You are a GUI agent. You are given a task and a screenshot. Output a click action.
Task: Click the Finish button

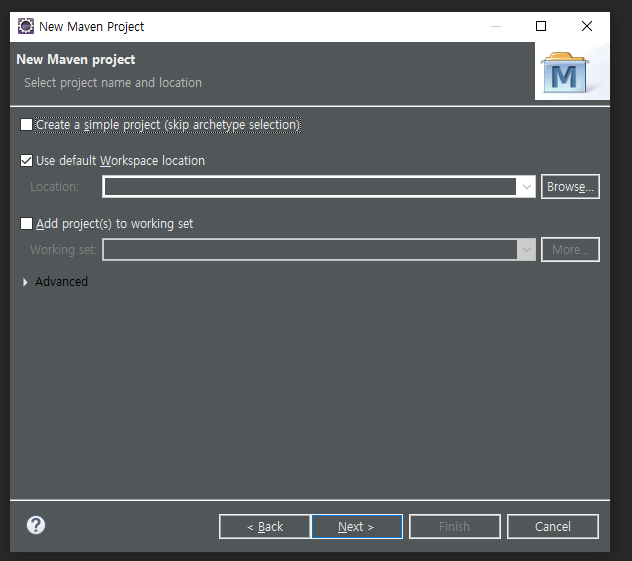coord(455,526)
